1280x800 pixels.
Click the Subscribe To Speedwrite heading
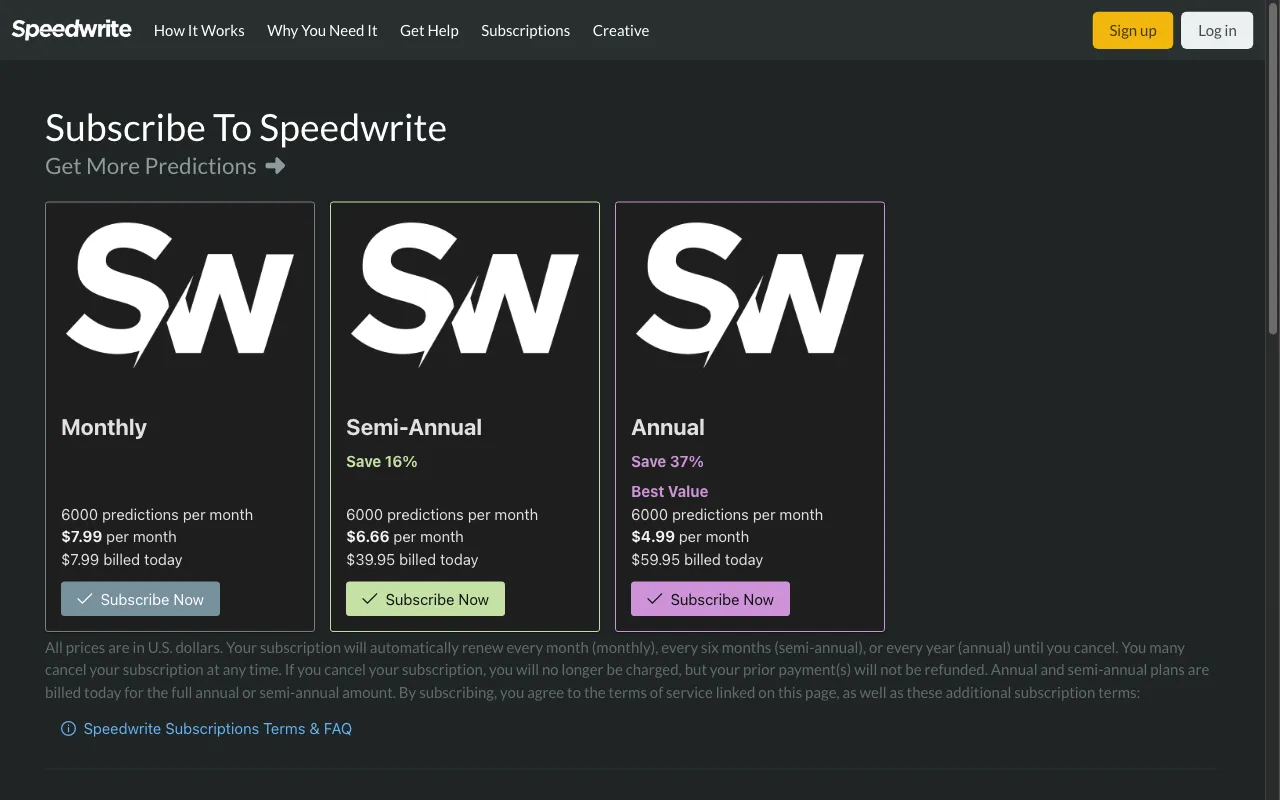(246, 128)
